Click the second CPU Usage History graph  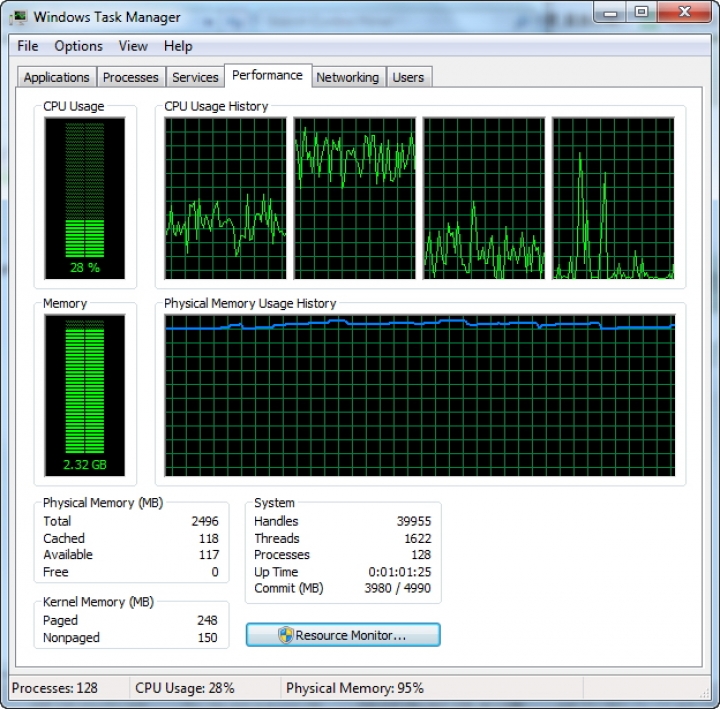(x=354, y=198)
